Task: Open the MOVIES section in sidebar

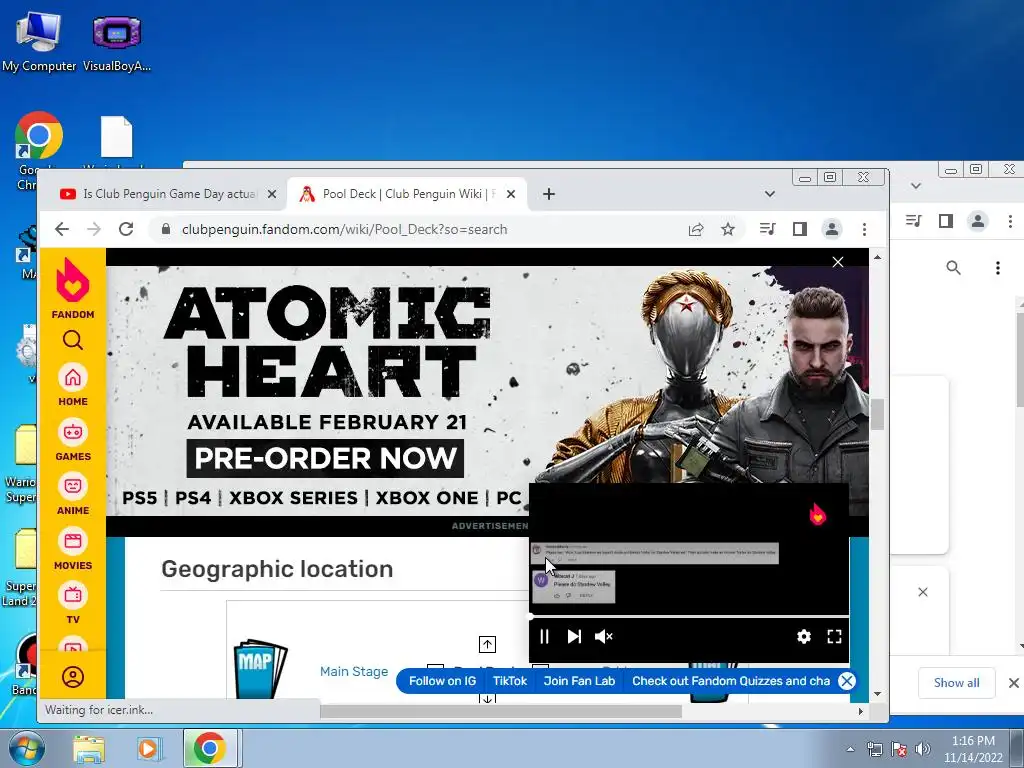Action: pos(72,549)
